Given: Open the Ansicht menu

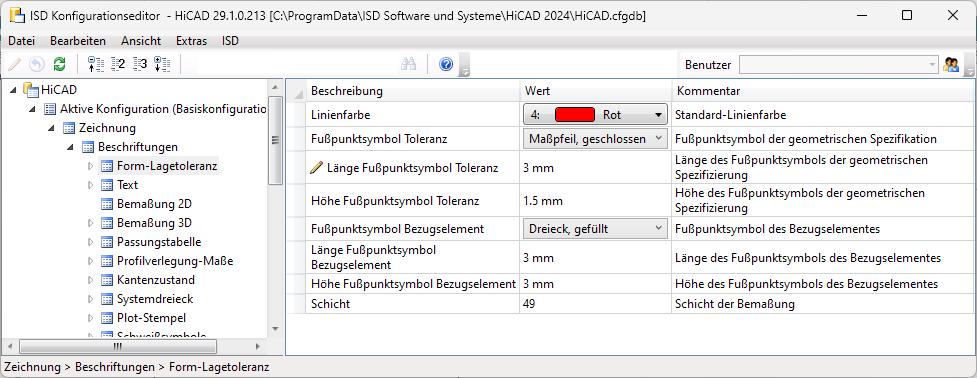Looking at the screenshot, I should coord(141,41).
